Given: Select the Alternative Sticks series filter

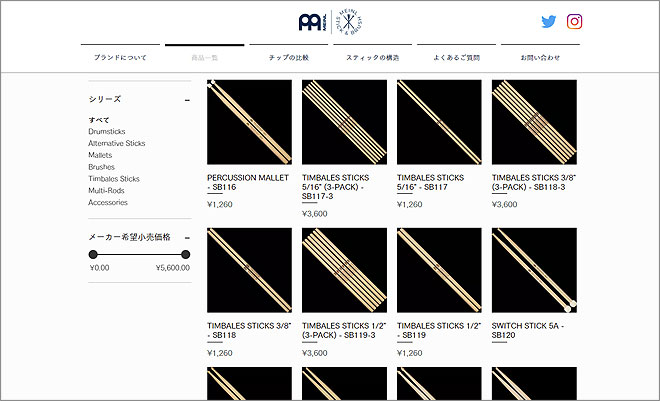Looking at the screenshot, I should pos(116,143).
